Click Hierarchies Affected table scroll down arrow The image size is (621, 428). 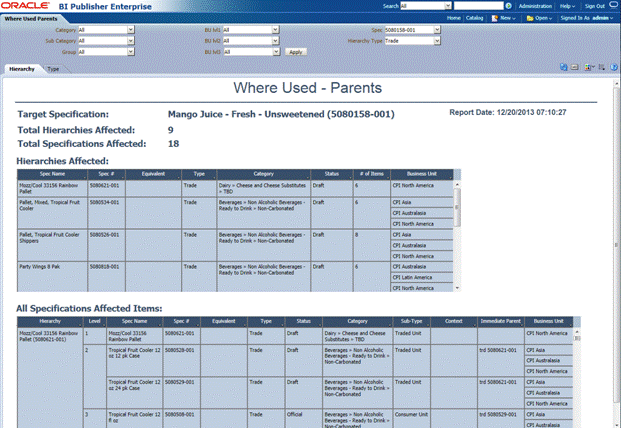pyautogui.click(x=457, y=288)
